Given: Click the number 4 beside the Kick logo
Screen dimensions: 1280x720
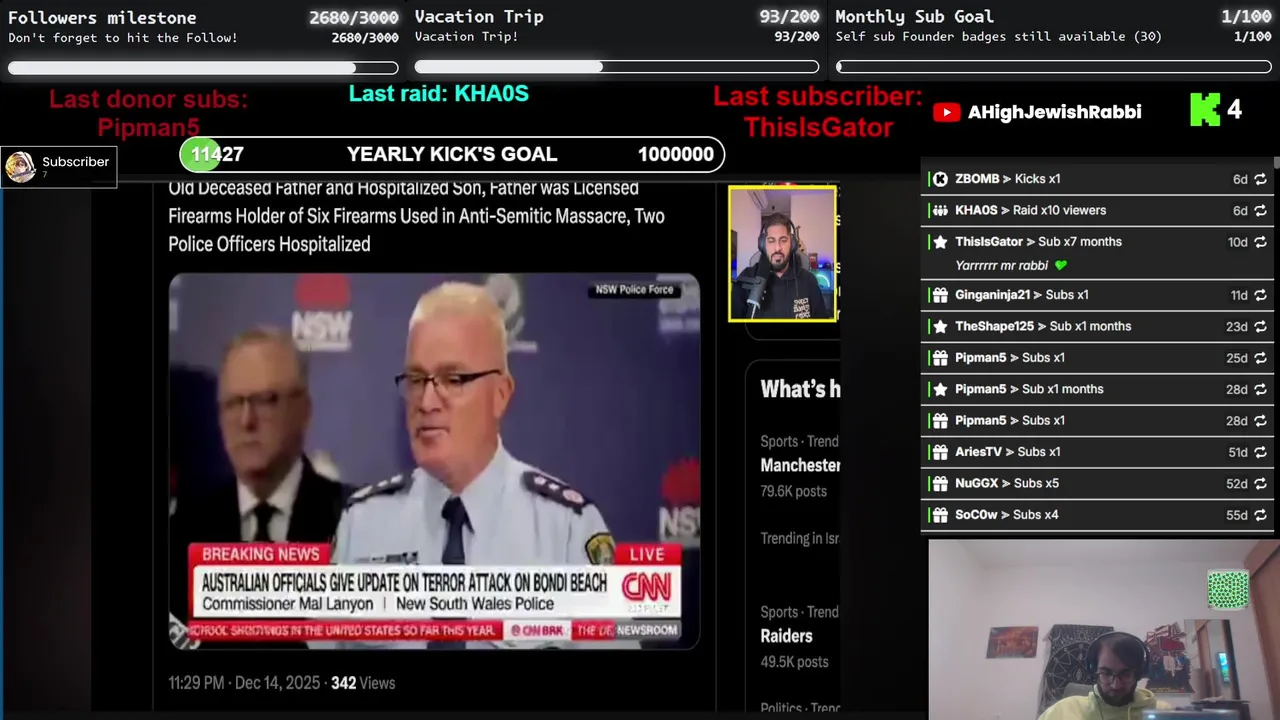Looking at the screenshot, I should [x=1235, y=110].
